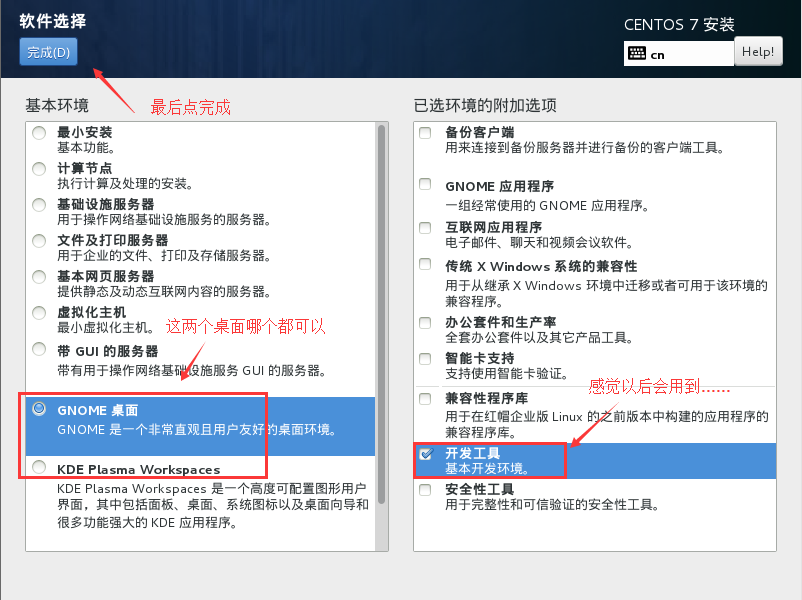Check the 兼容性程序库 checkbox

point(425,398)
